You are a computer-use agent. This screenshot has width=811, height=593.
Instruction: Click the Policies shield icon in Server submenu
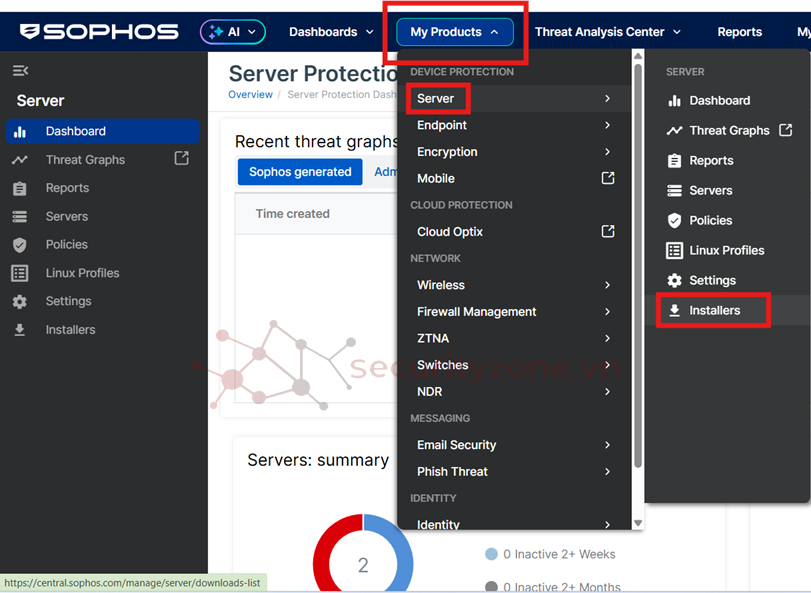[x=675, y=221]
